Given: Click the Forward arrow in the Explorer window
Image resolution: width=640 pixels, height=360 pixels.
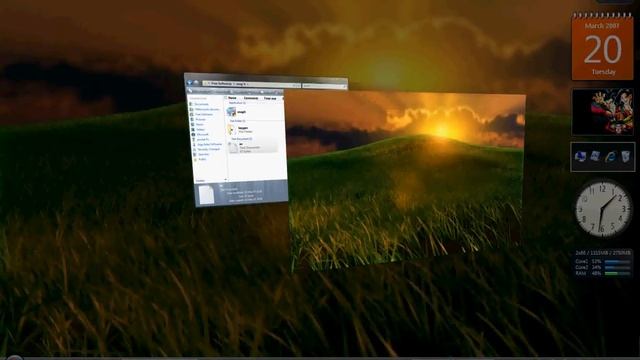Looking at the screenshot, I should (x=196, y=83).
